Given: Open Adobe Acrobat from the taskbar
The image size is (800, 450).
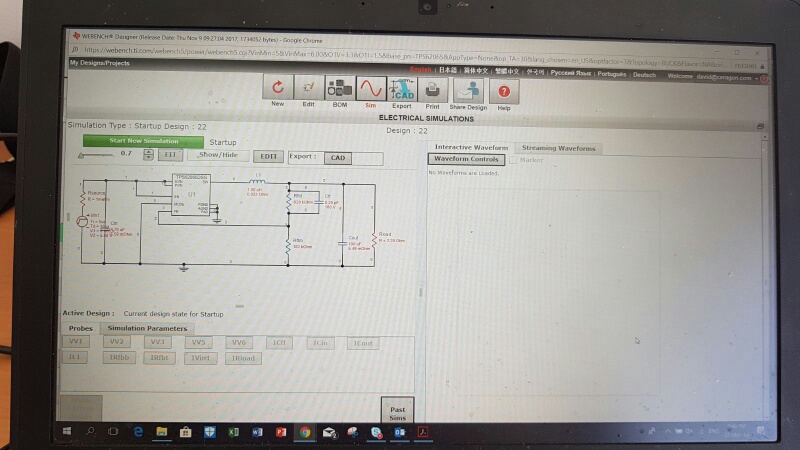Looking at the screenshot, I should (x=423, y=432).
